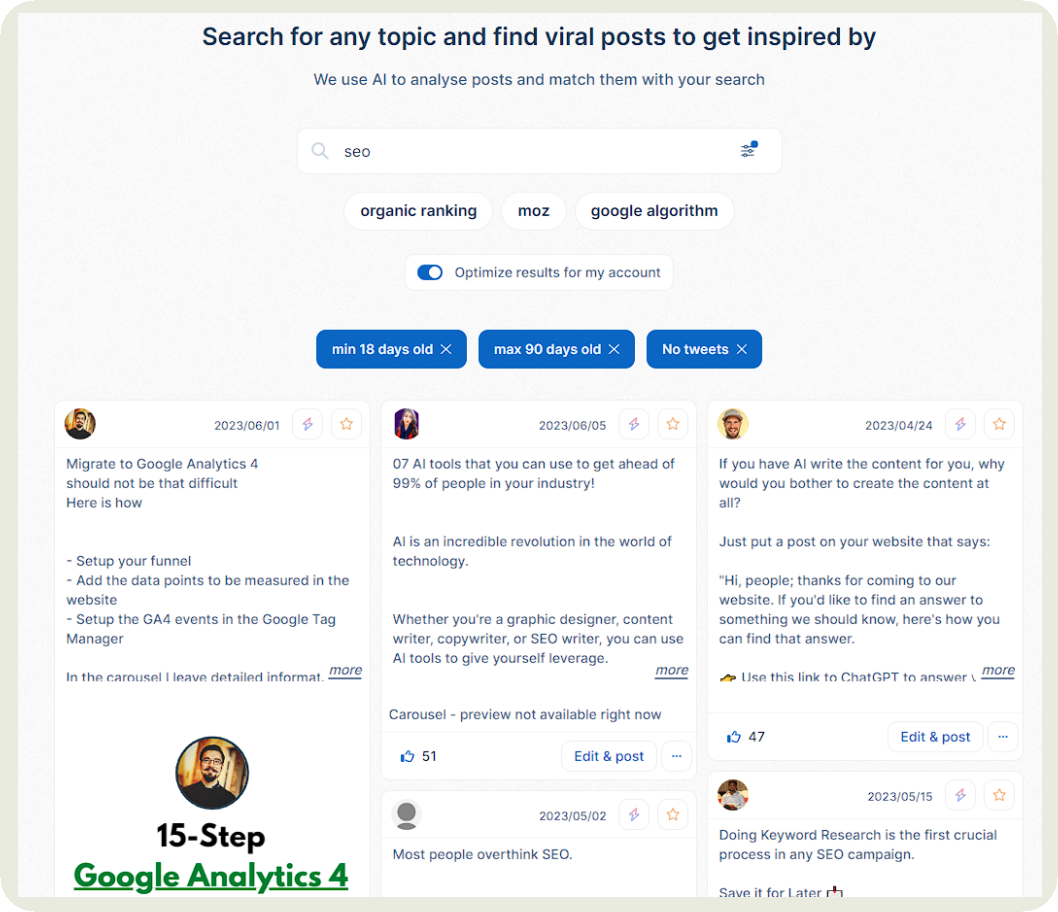1058x912 pixels.
Task: Click the profile avatar on the 2023/06/05 post
Action: click(406, 423)
